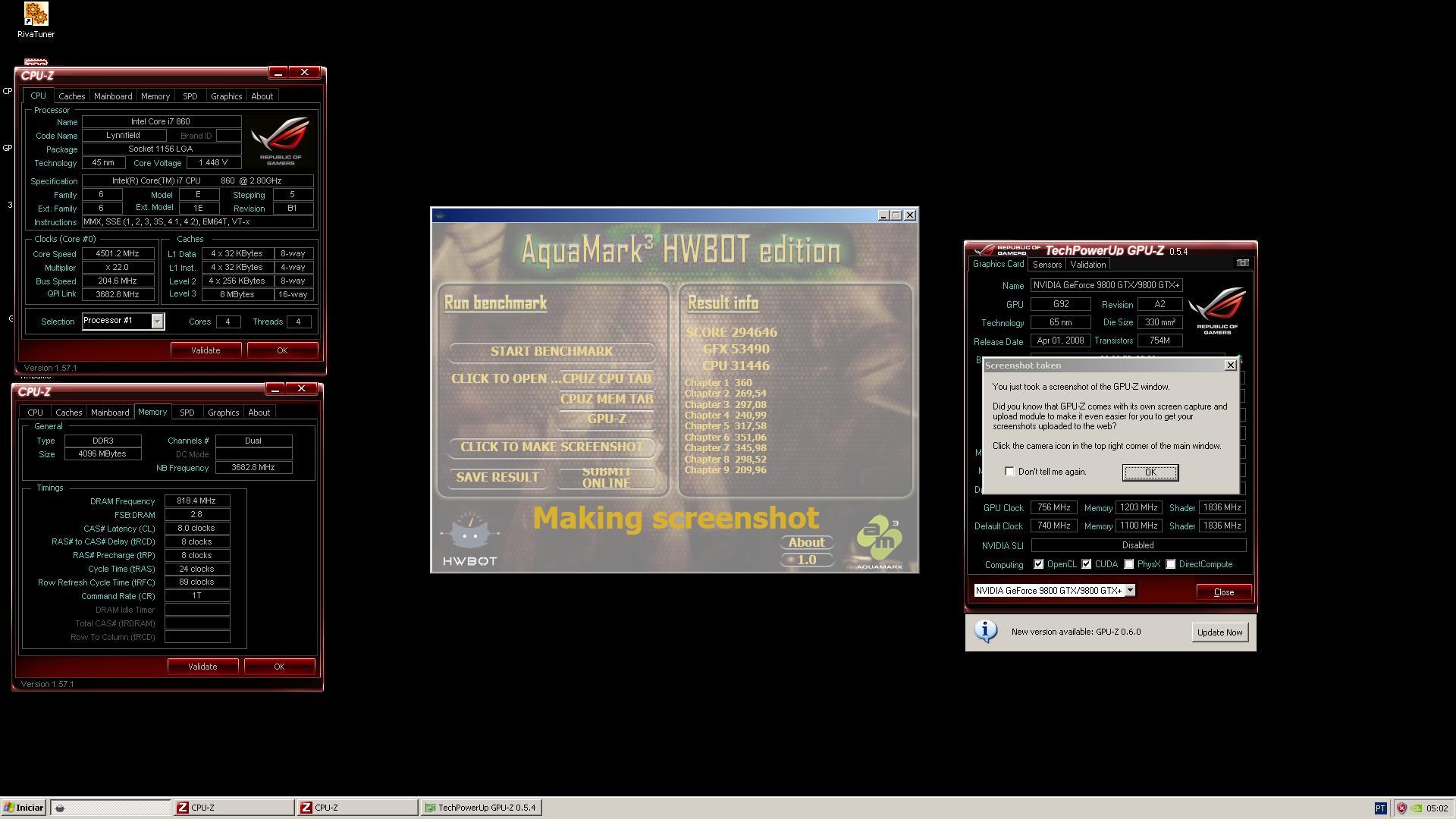Switch to CPU tab in bottom CPU-Z

point(36,413)
